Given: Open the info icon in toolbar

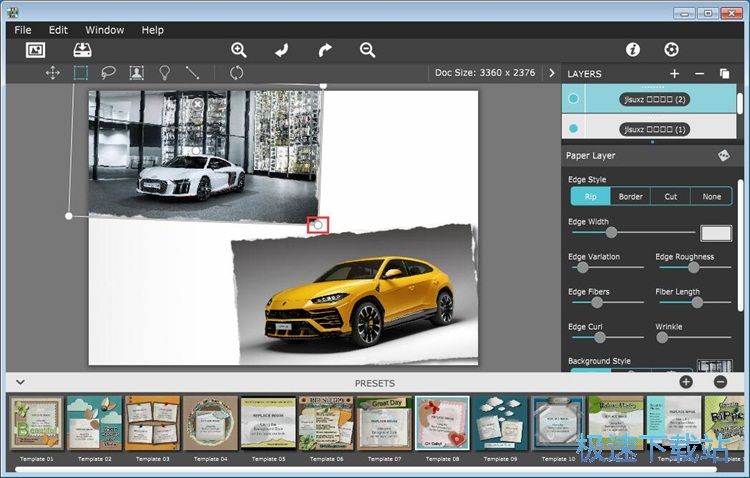Looking at the screenshot, I should pos(632,50).
